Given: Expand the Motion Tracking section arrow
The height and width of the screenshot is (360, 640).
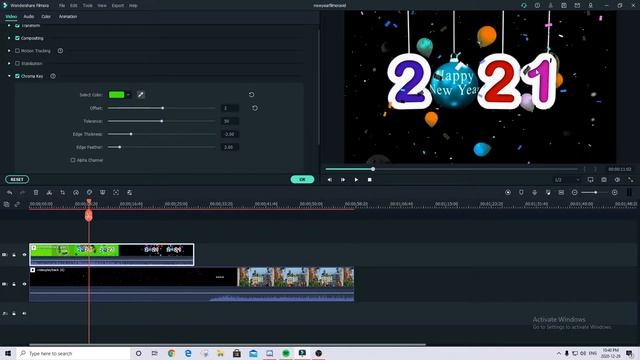Looking at the screenshot, I should click(x=9, y=51).
